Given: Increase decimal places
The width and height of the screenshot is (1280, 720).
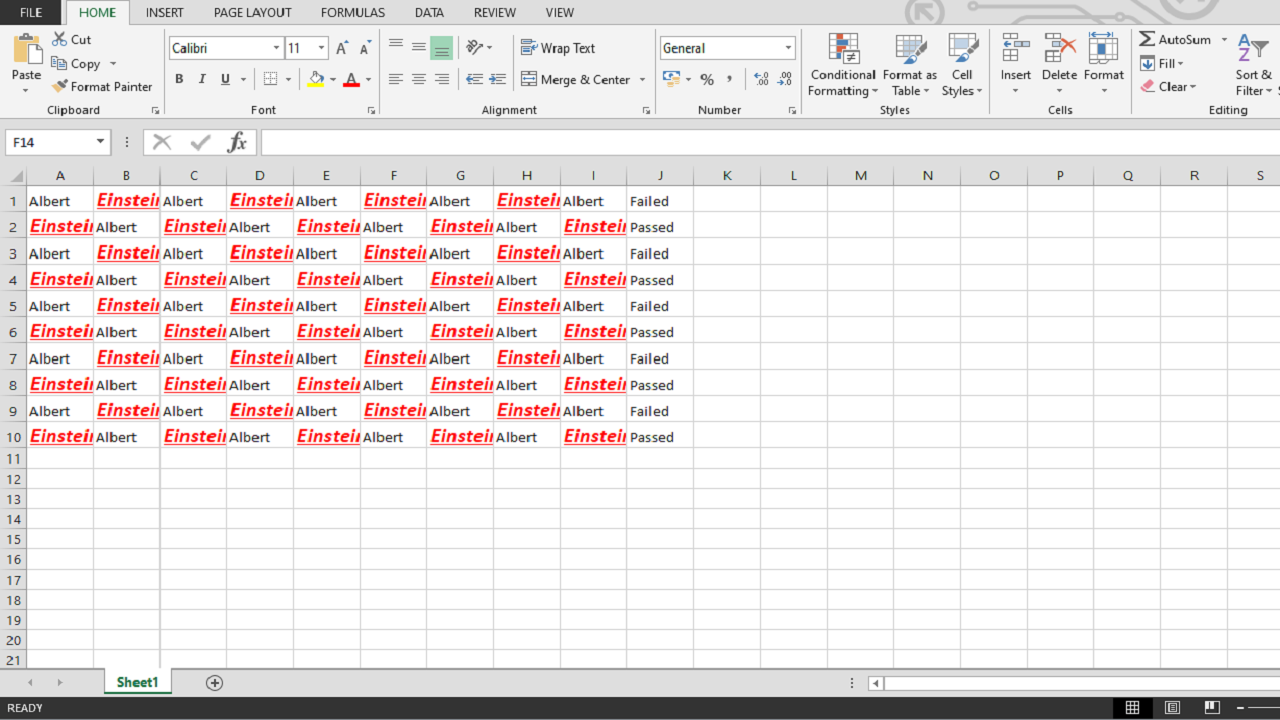Looking at the screenshot, I should click(761, 79).
